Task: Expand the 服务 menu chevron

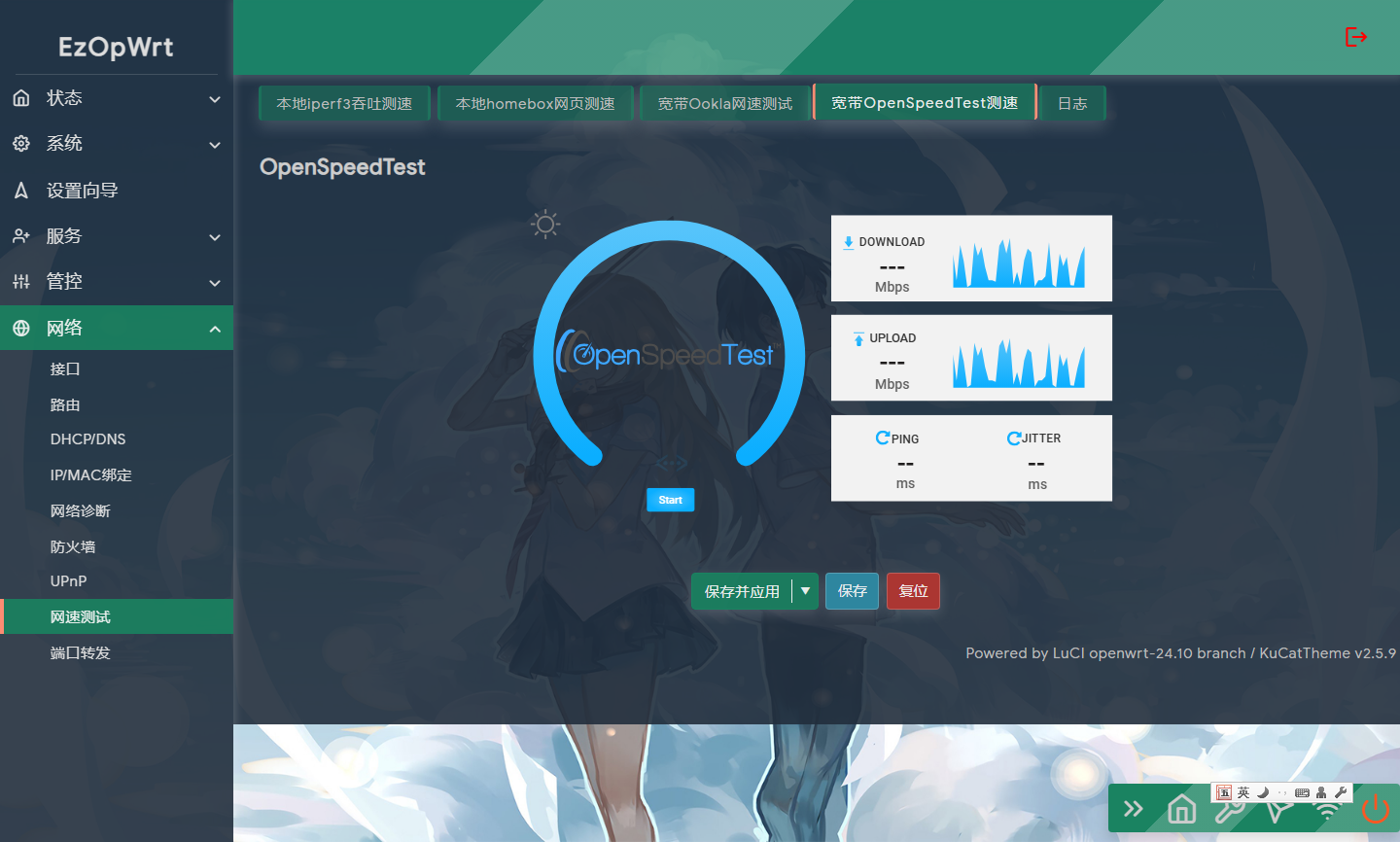Action: [215, 237]
